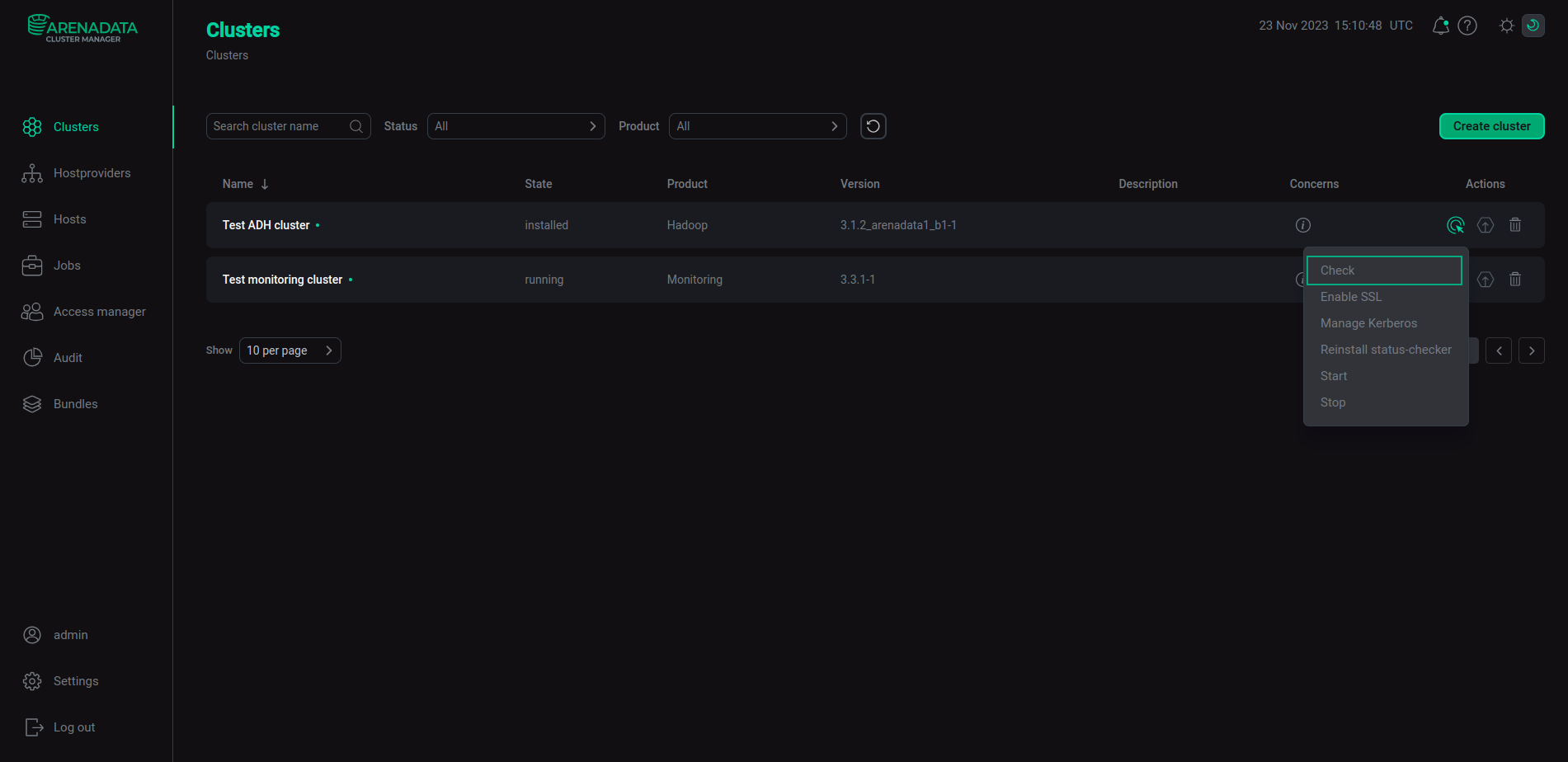The height and width of the screenshot is (762, 1568).
Task: Expand the Status filter dropdown
Action: (516, 126)
